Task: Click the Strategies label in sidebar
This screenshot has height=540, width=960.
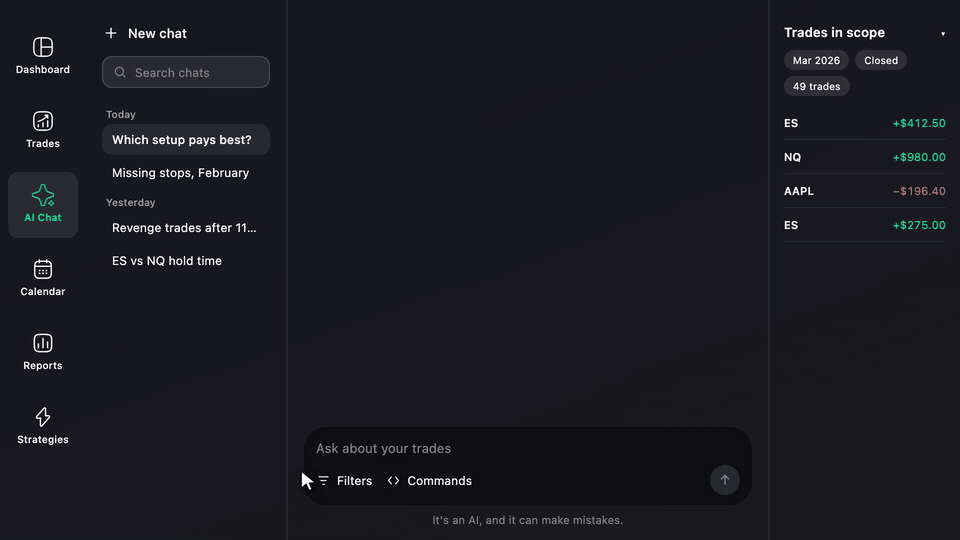Action: tap(43, 440)
